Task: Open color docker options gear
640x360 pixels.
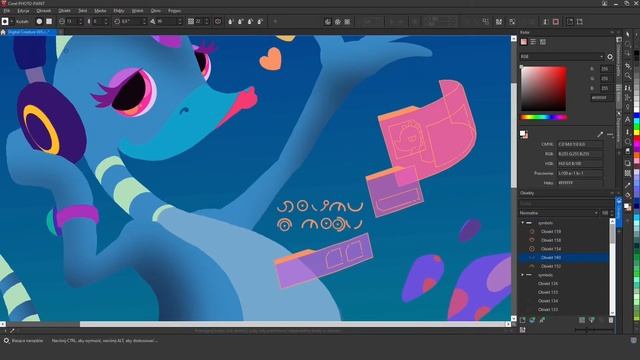Action: coord(610,57)
